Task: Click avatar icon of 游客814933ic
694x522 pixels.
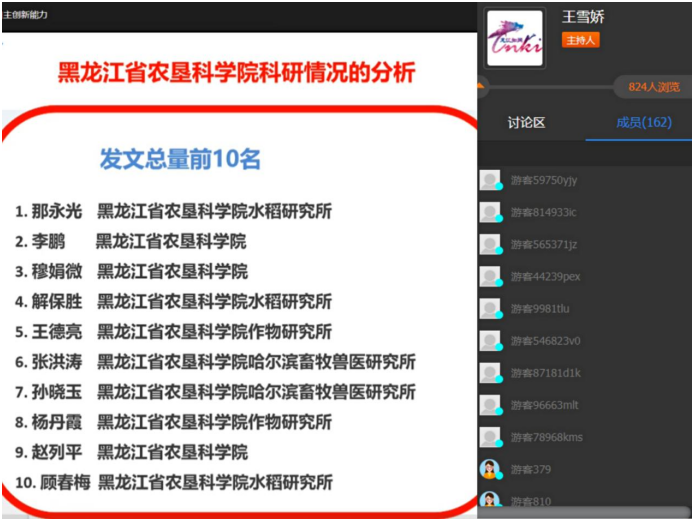Action: coord(490,212)
